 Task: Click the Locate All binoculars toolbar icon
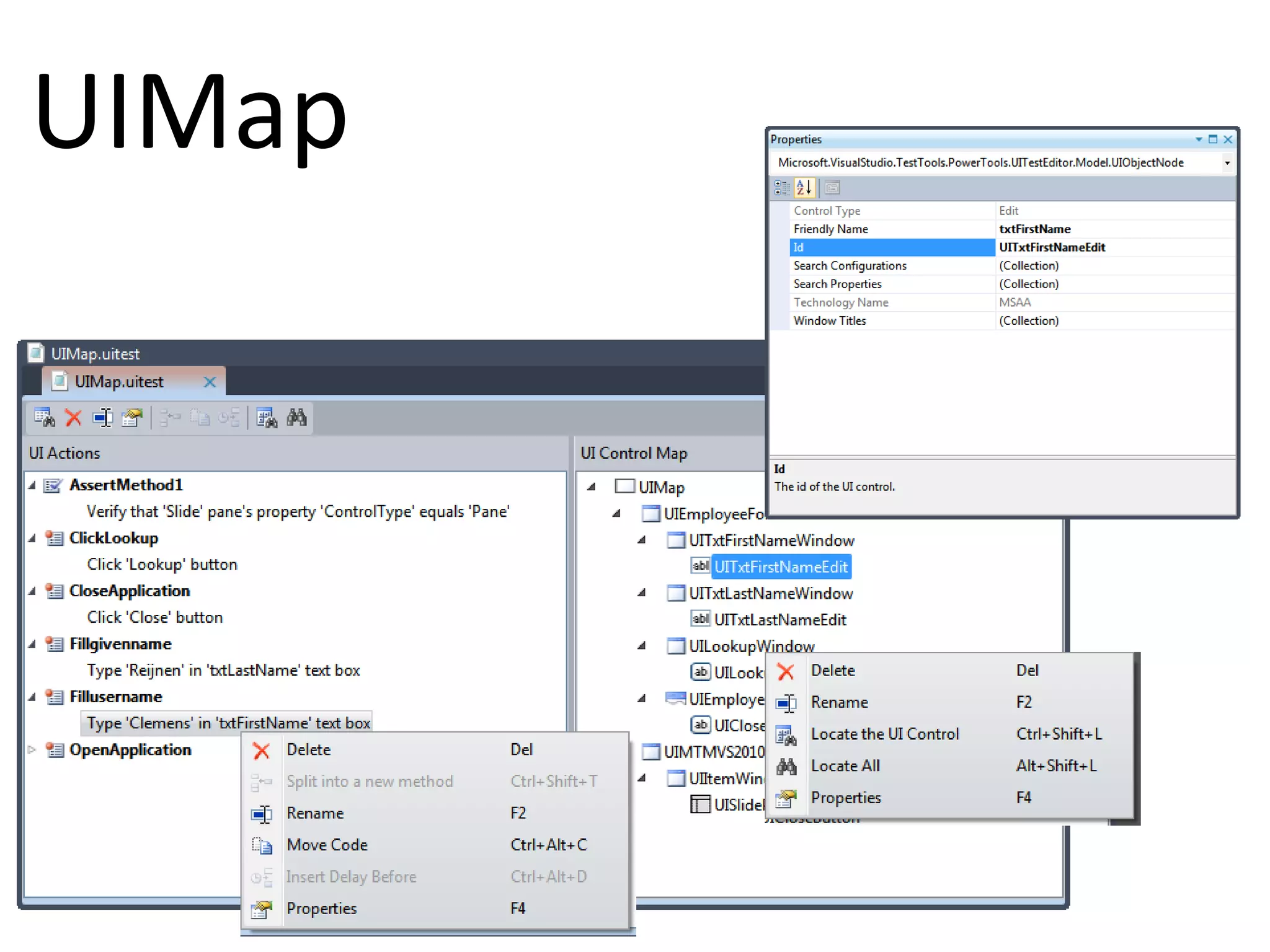296,418
